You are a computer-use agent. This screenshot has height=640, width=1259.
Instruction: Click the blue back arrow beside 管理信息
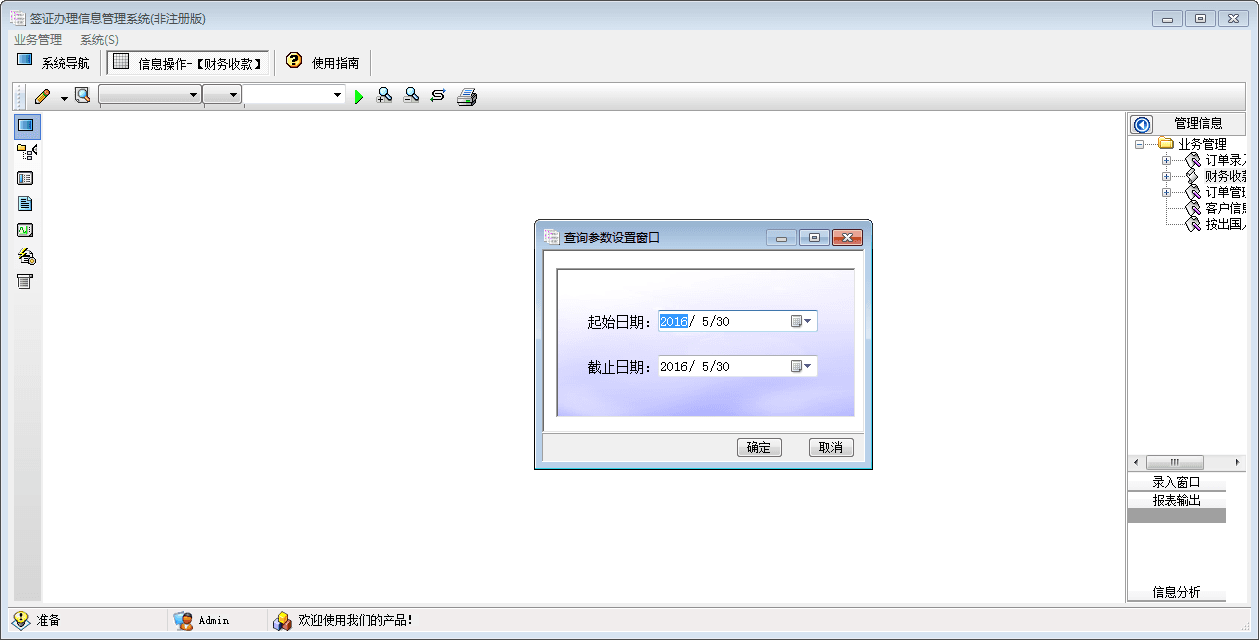[1141, 124]
